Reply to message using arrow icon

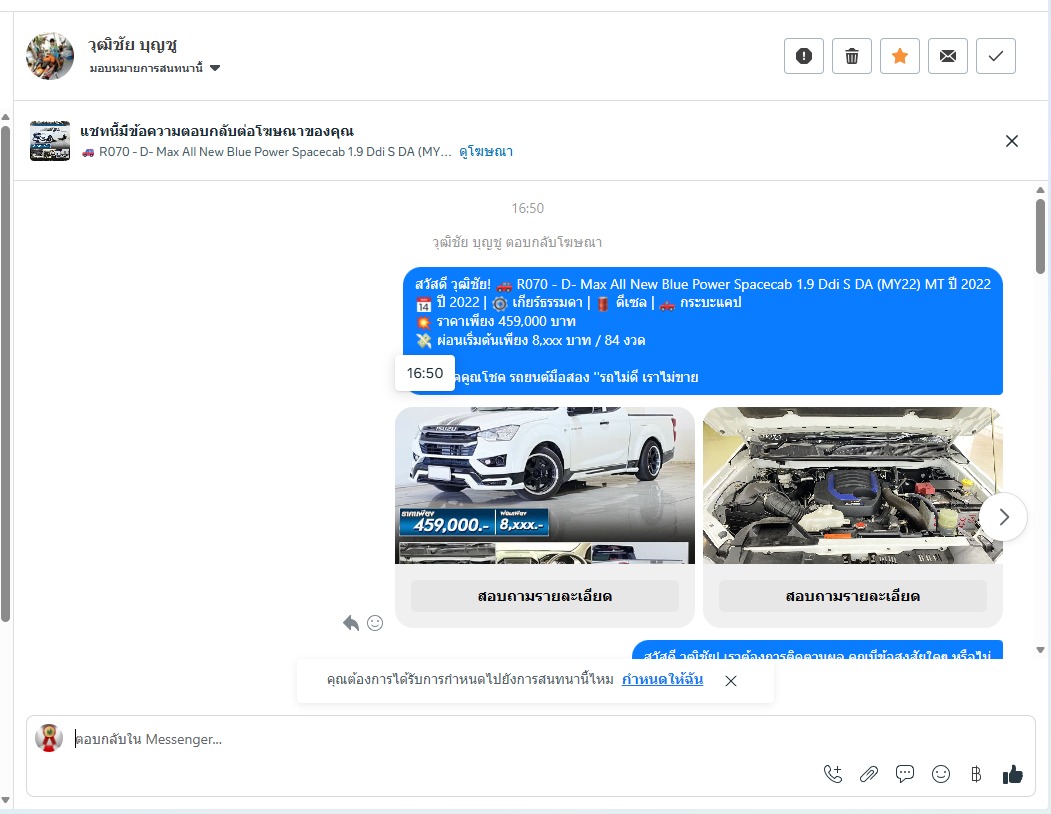(x=351, y=623)
